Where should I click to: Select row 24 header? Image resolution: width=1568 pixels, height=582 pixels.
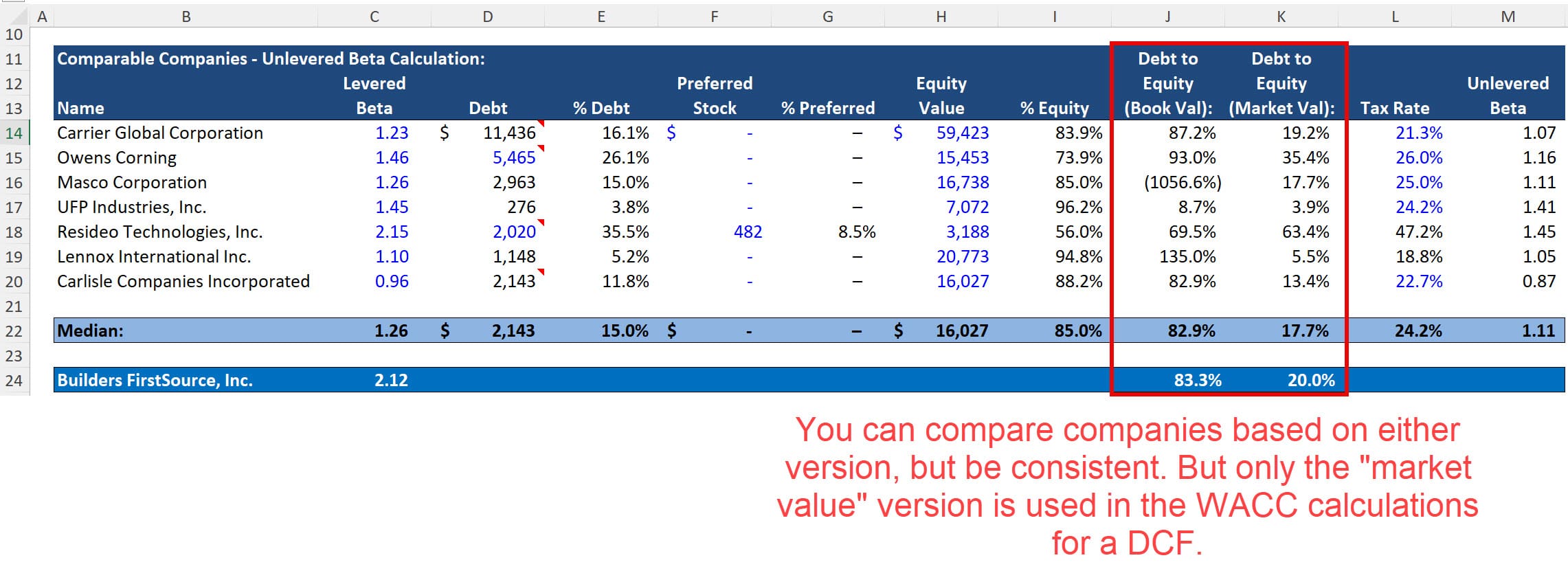point(14,380)
